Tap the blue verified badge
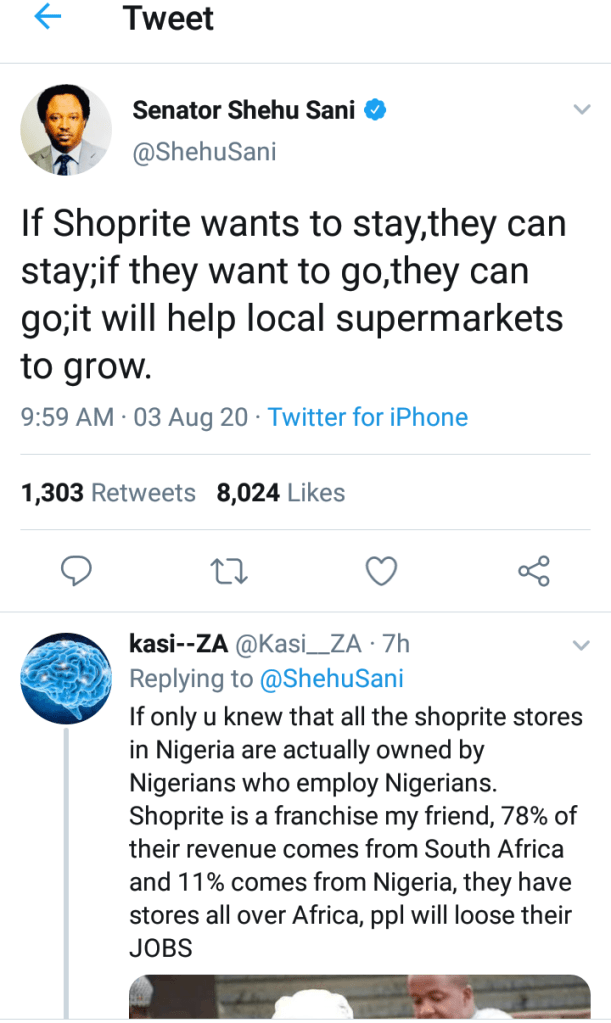Screen dimensions: 611x1023 pyautogui.click(x=376, y=110)
